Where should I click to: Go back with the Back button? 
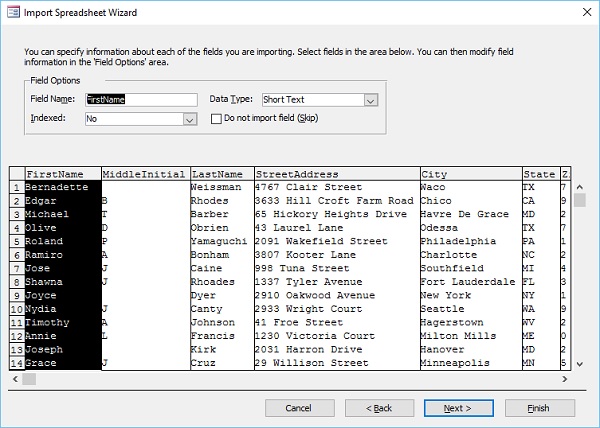[x=377, y=408]
